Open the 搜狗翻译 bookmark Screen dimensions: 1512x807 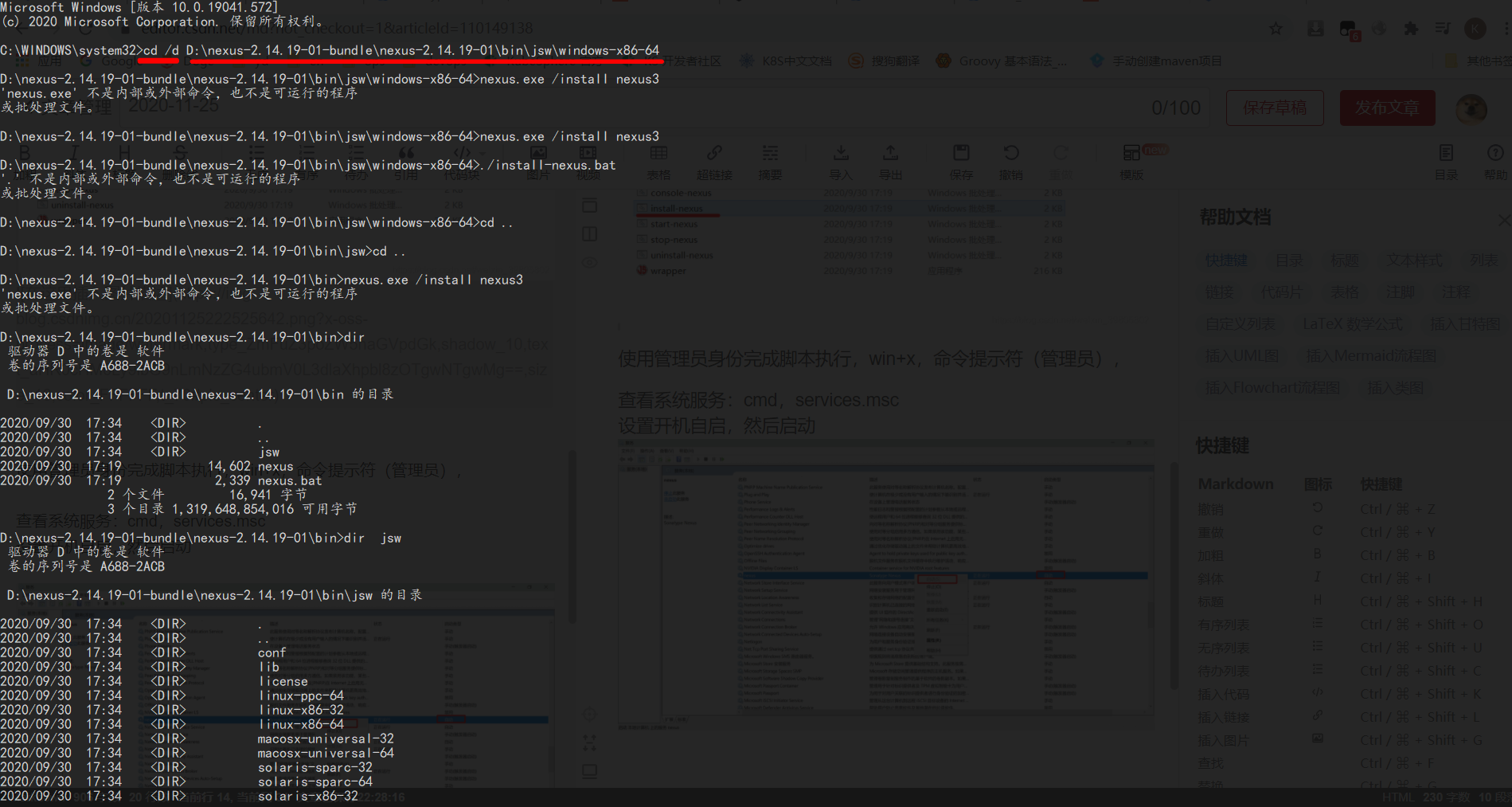[885, 61]
